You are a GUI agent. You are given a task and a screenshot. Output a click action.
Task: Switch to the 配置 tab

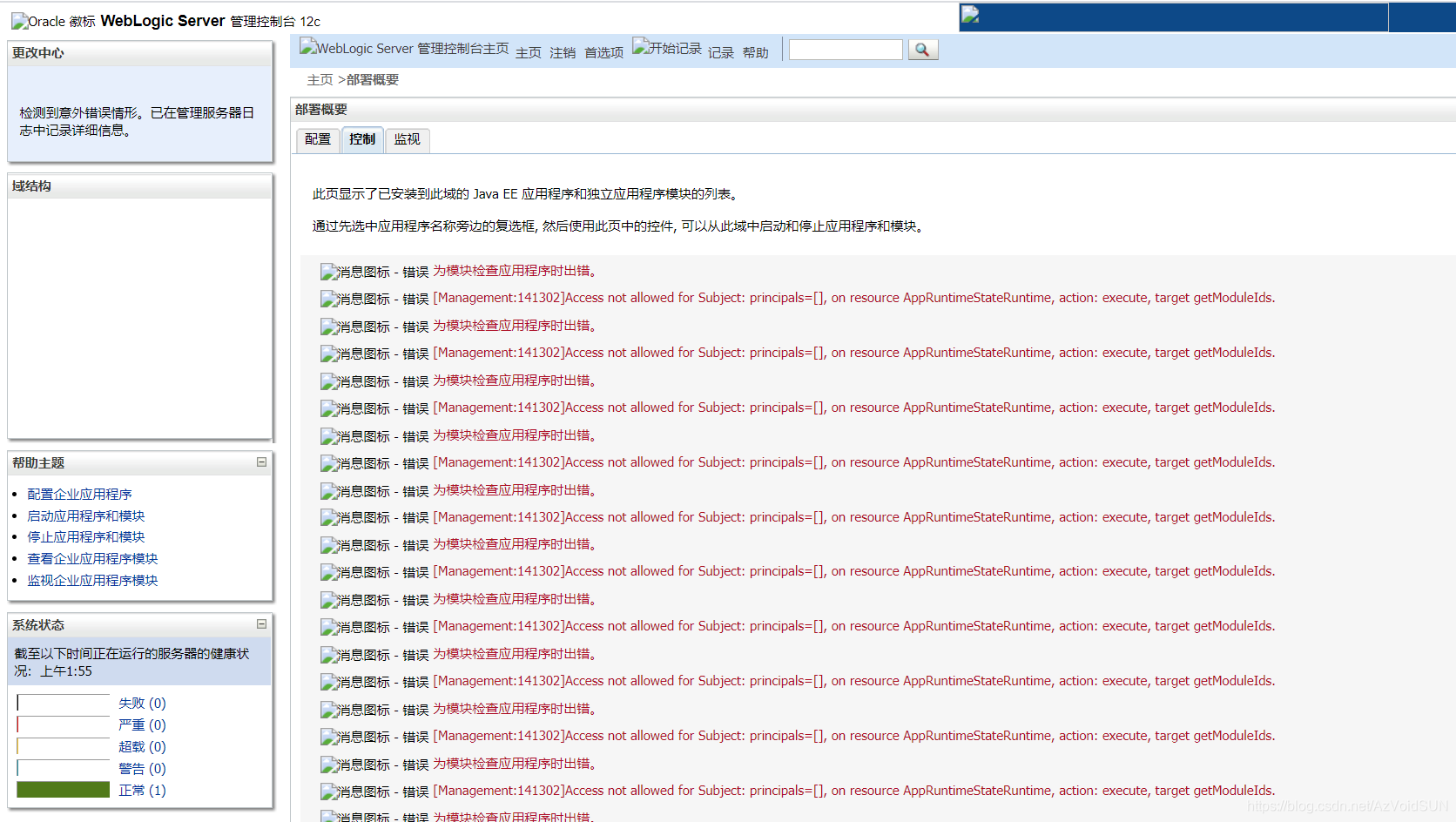pos(318,139)
